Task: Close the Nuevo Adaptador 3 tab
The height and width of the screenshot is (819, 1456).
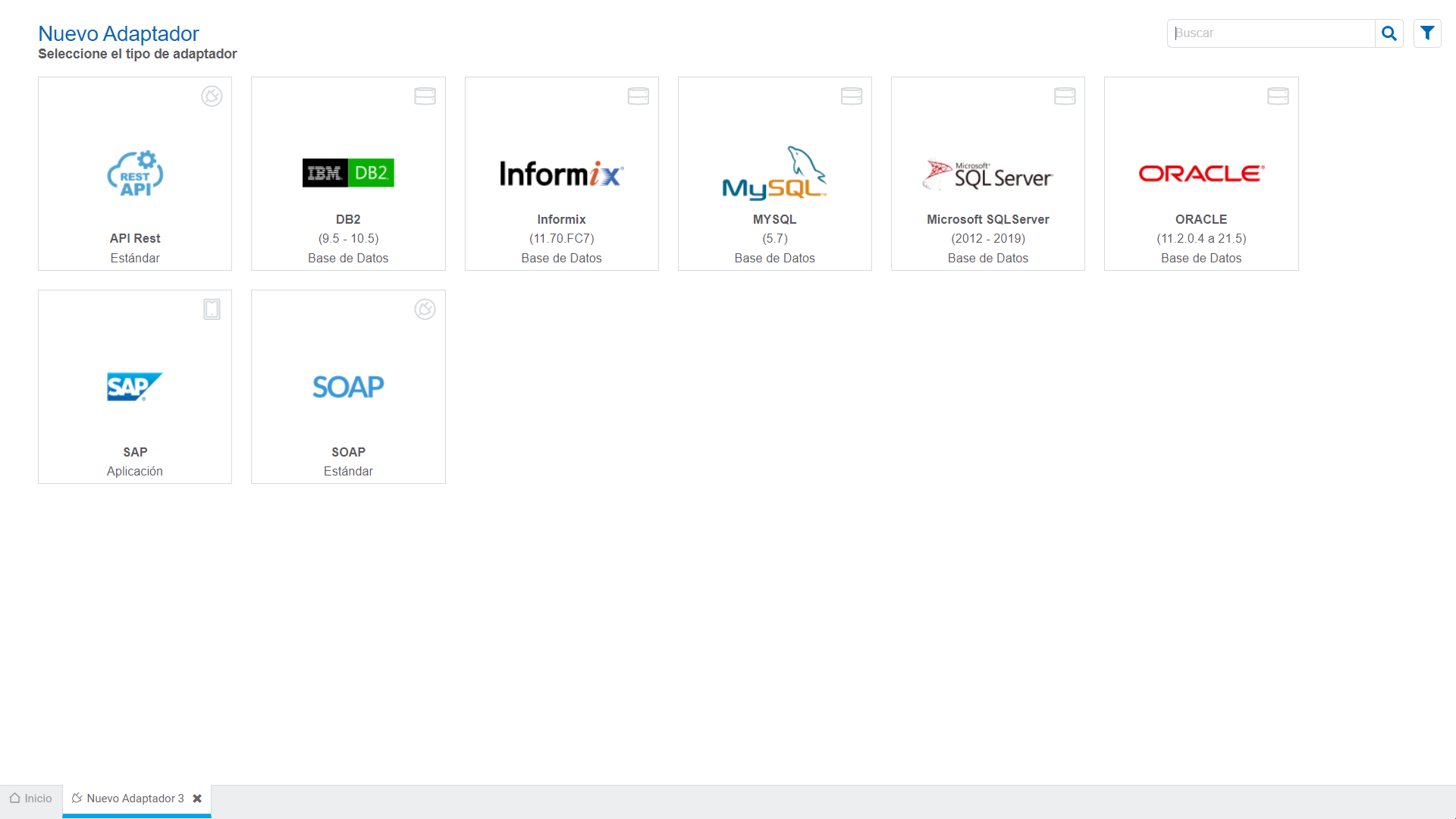Action: 197,799
